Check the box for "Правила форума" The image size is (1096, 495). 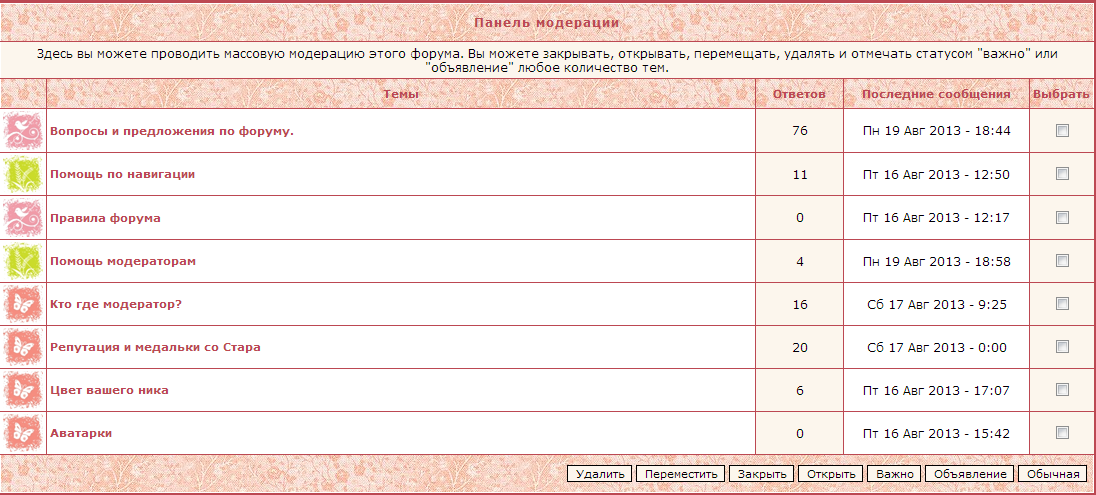pyautogui.click(x=1062, y=217)
